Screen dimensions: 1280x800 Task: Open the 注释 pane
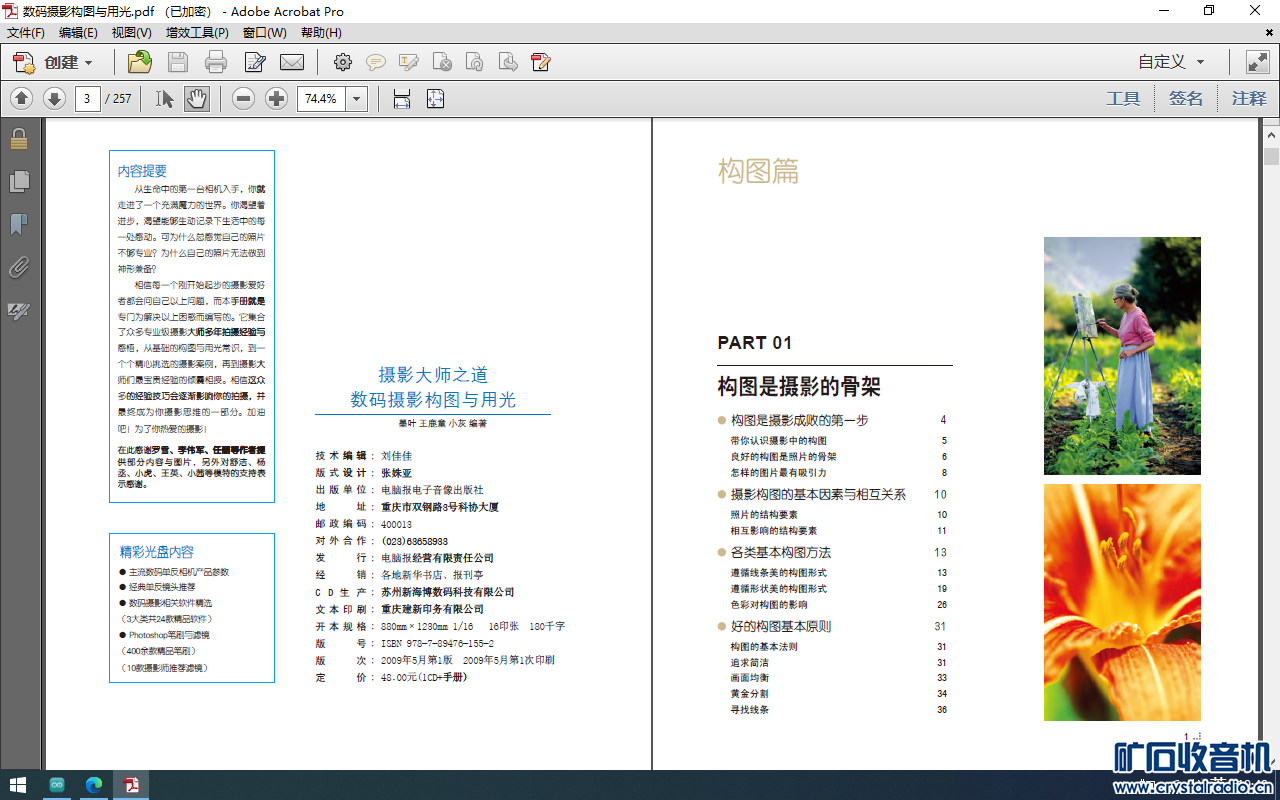pyautogui.click(x=1249, y=98)
